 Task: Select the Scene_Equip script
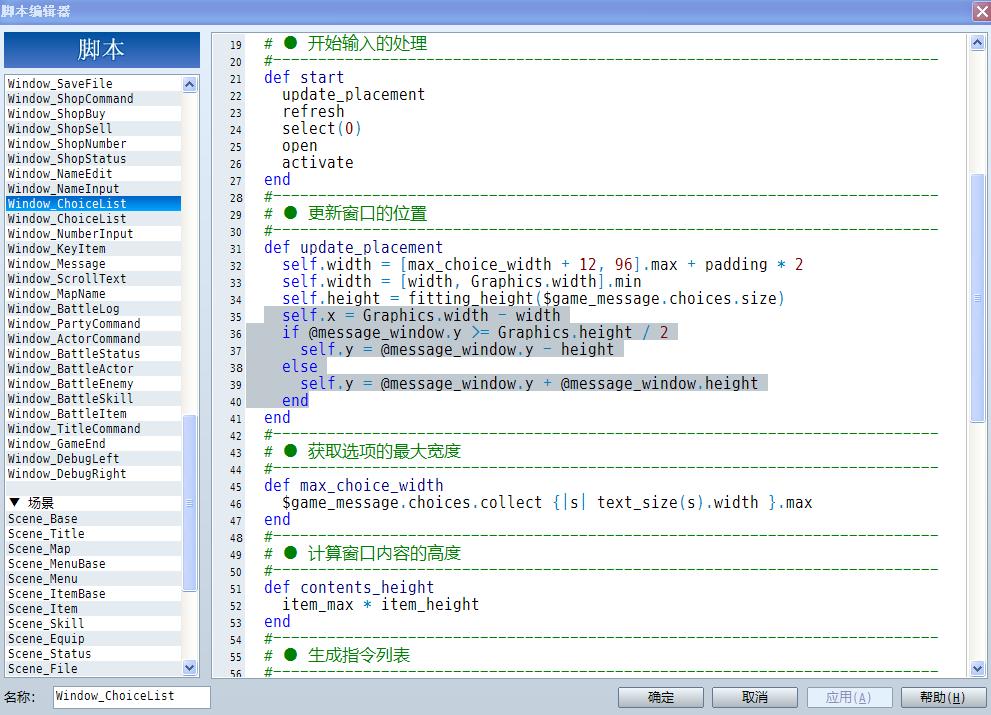[94, 639]
